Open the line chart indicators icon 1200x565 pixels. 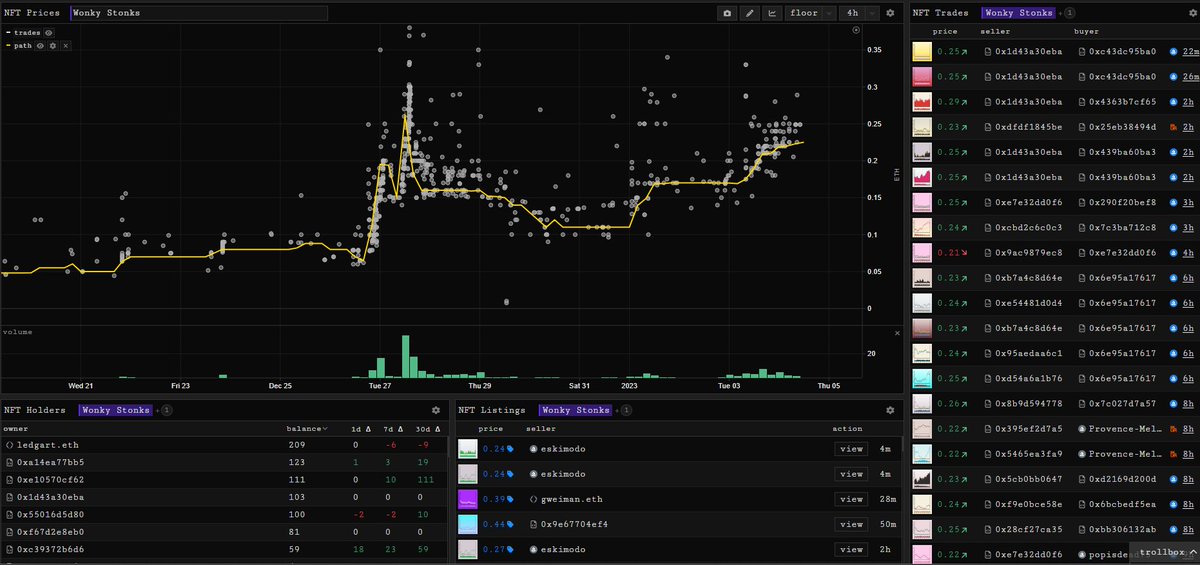click(772, 13)
